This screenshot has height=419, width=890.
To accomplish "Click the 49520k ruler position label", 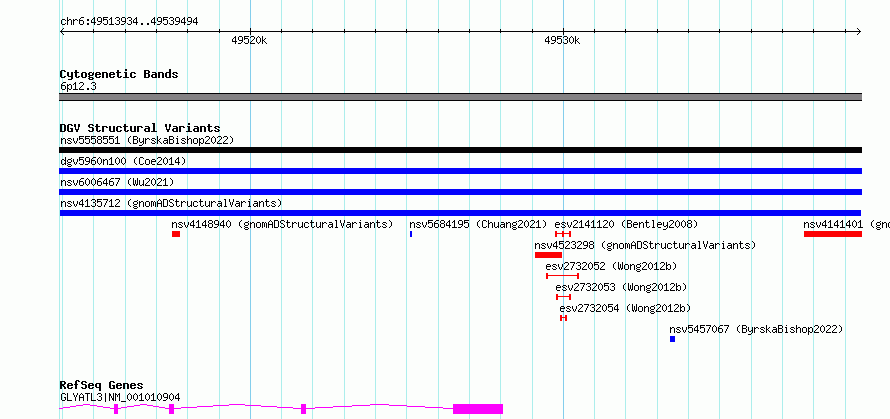I will pos(249,40).
